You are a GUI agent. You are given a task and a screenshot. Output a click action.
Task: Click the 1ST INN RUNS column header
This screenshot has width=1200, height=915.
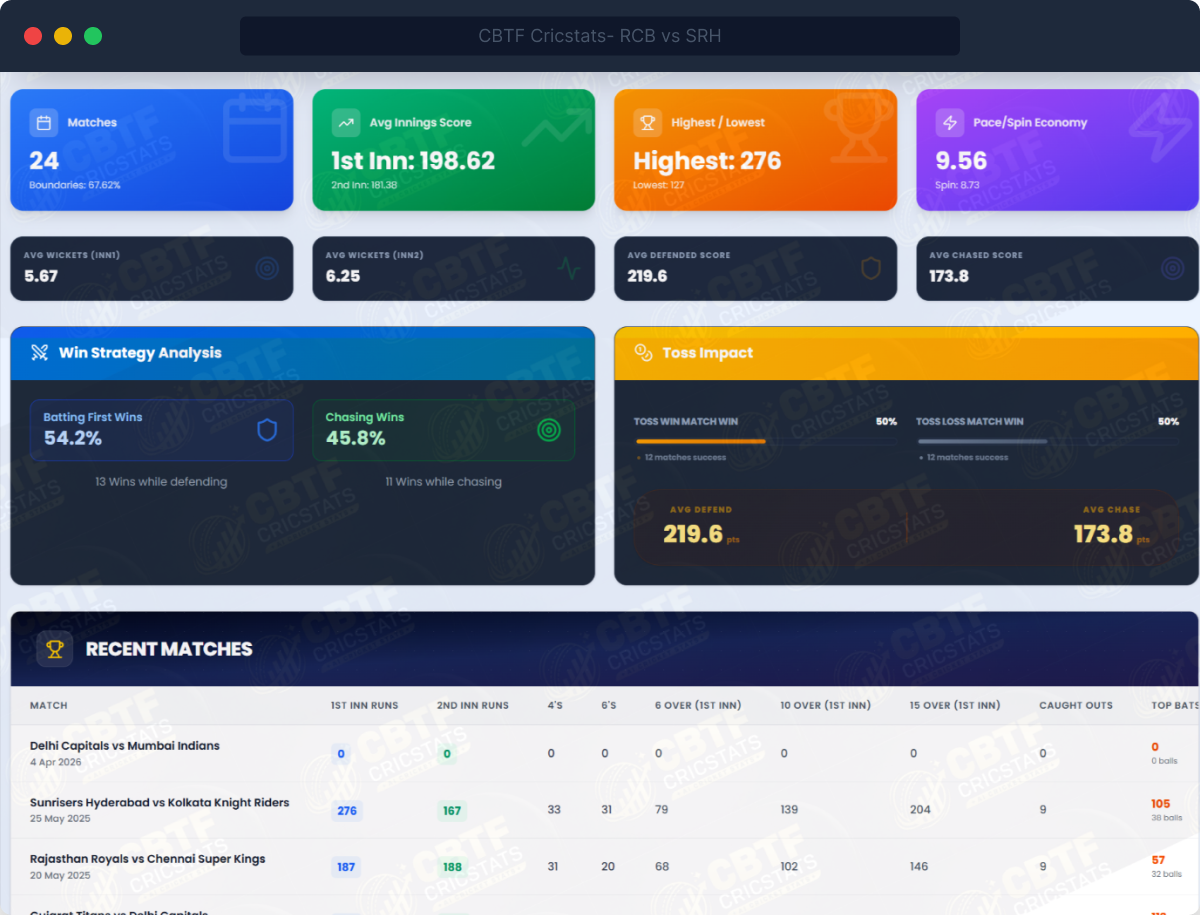pos(364,705)
